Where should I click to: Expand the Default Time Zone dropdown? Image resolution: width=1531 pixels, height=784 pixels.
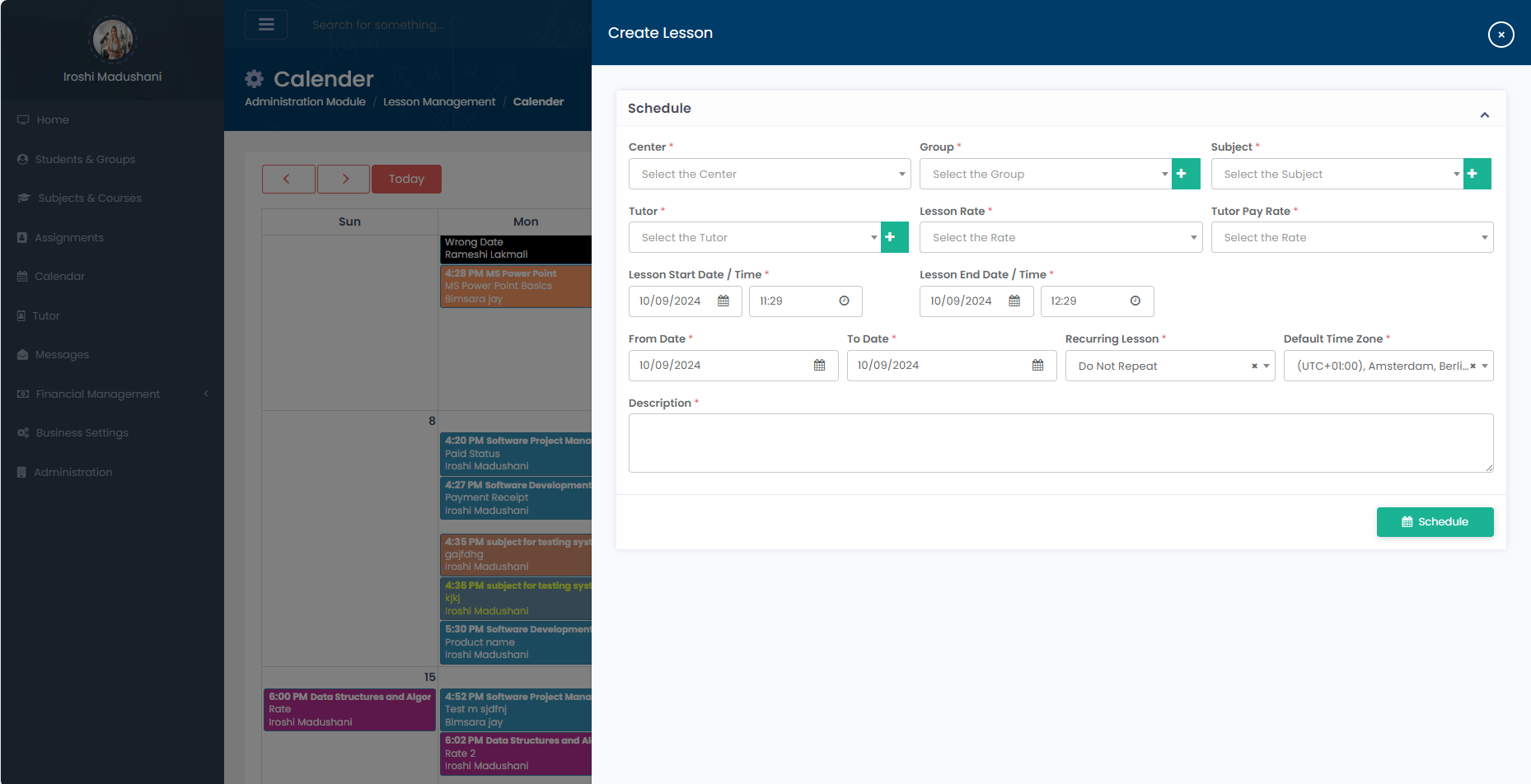[x=1485, y=366]
